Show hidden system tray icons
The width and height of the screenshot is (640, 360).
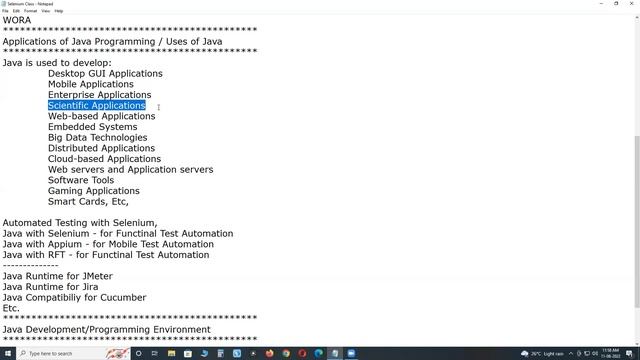pyautogui.click(x=571, y=353)
